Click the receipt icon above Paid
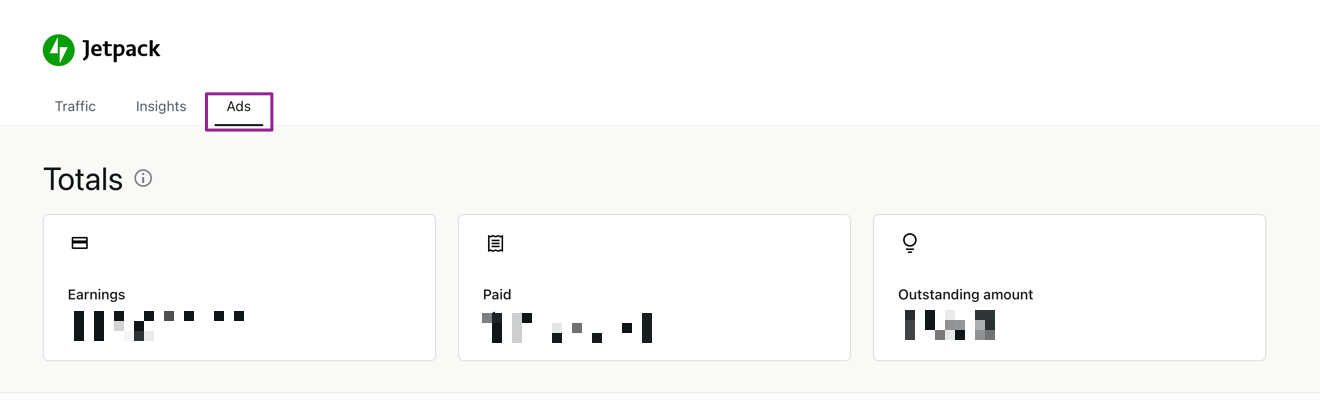 pos(495,243)
